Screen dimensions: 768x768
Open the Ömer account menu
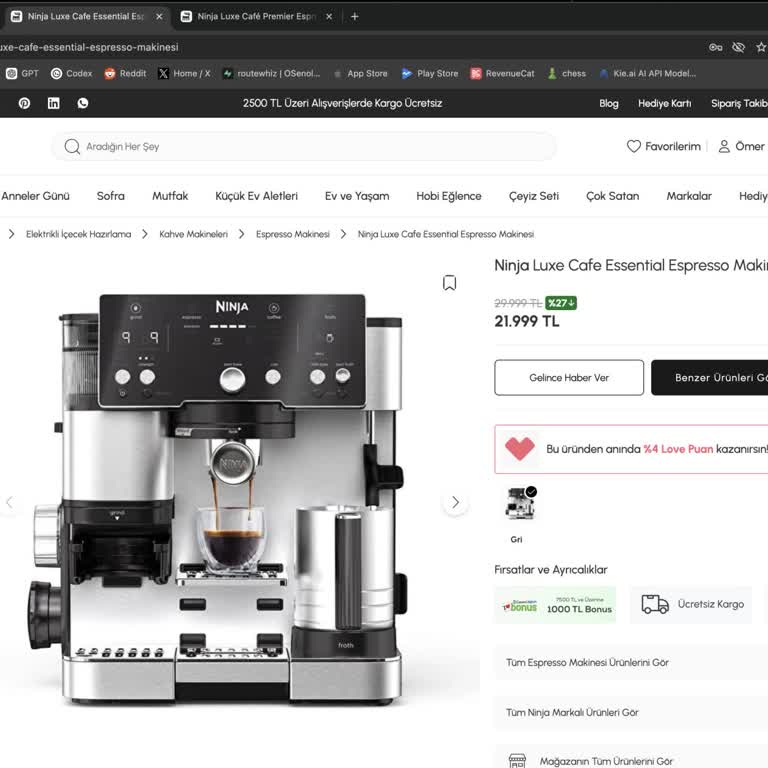coord(741,146)
